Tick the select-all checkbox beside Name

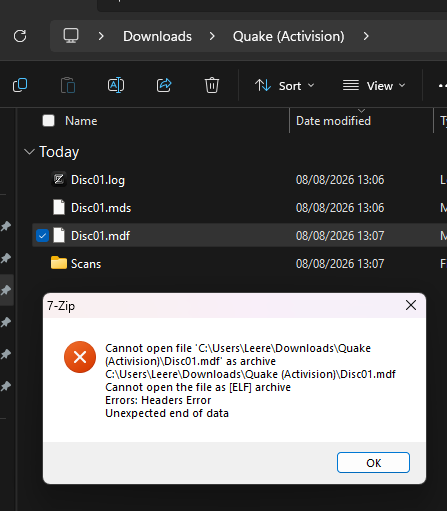(x=49, y=120)
